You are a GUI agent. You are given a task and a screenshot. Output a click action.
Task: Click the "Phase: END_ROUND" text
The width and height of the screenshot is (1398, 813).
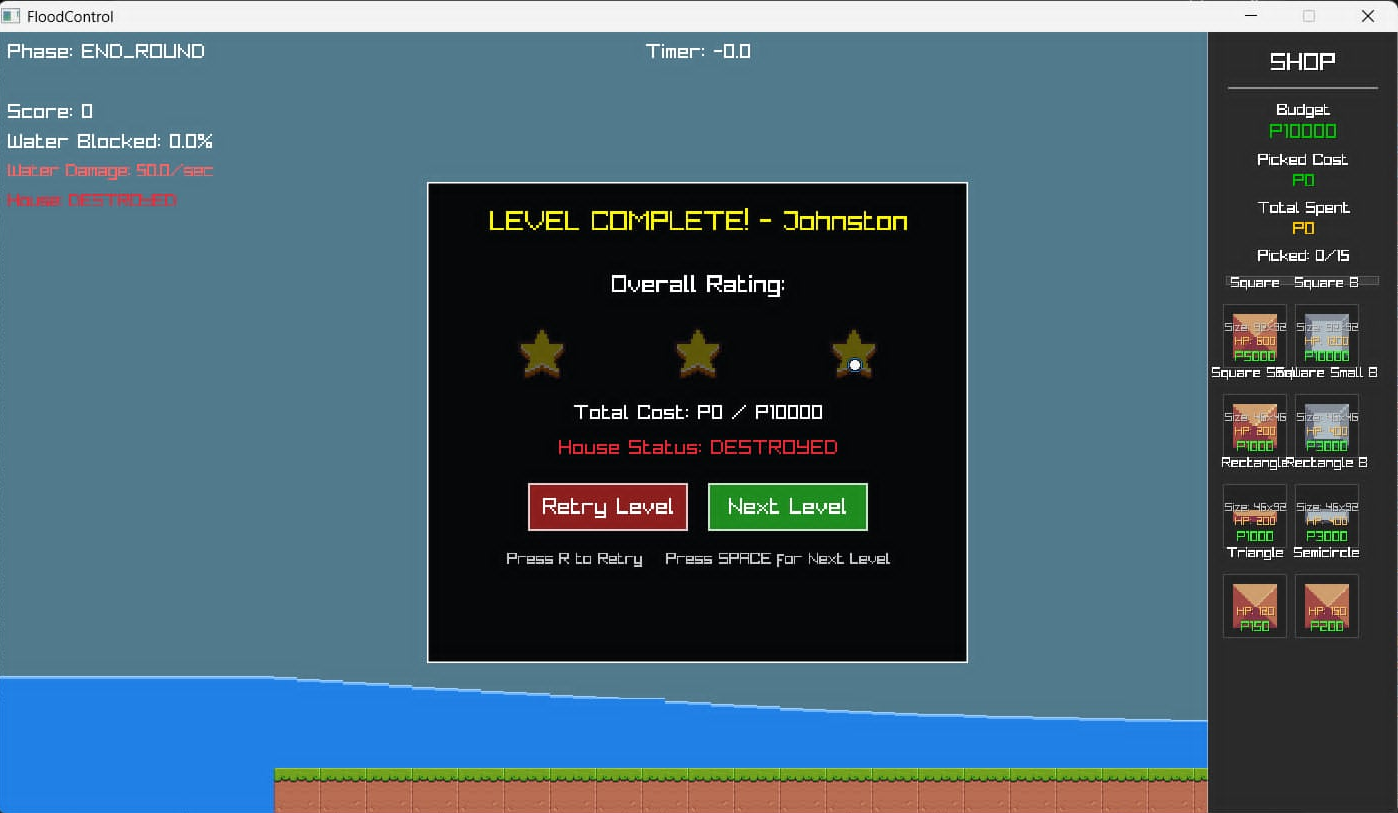coord(106,51)
